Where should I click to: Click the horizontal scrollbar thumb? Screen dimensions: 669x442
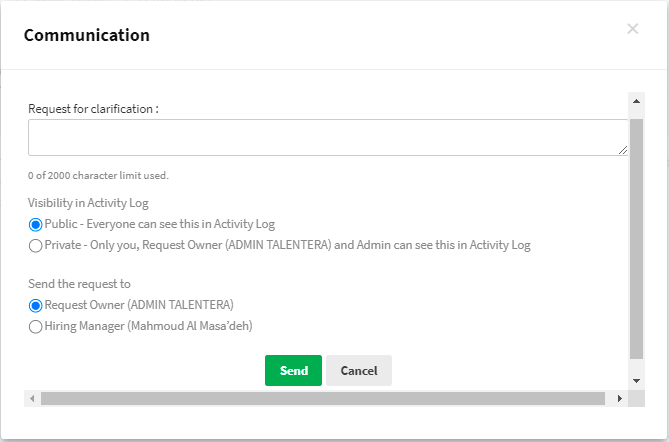click(322, 398)
